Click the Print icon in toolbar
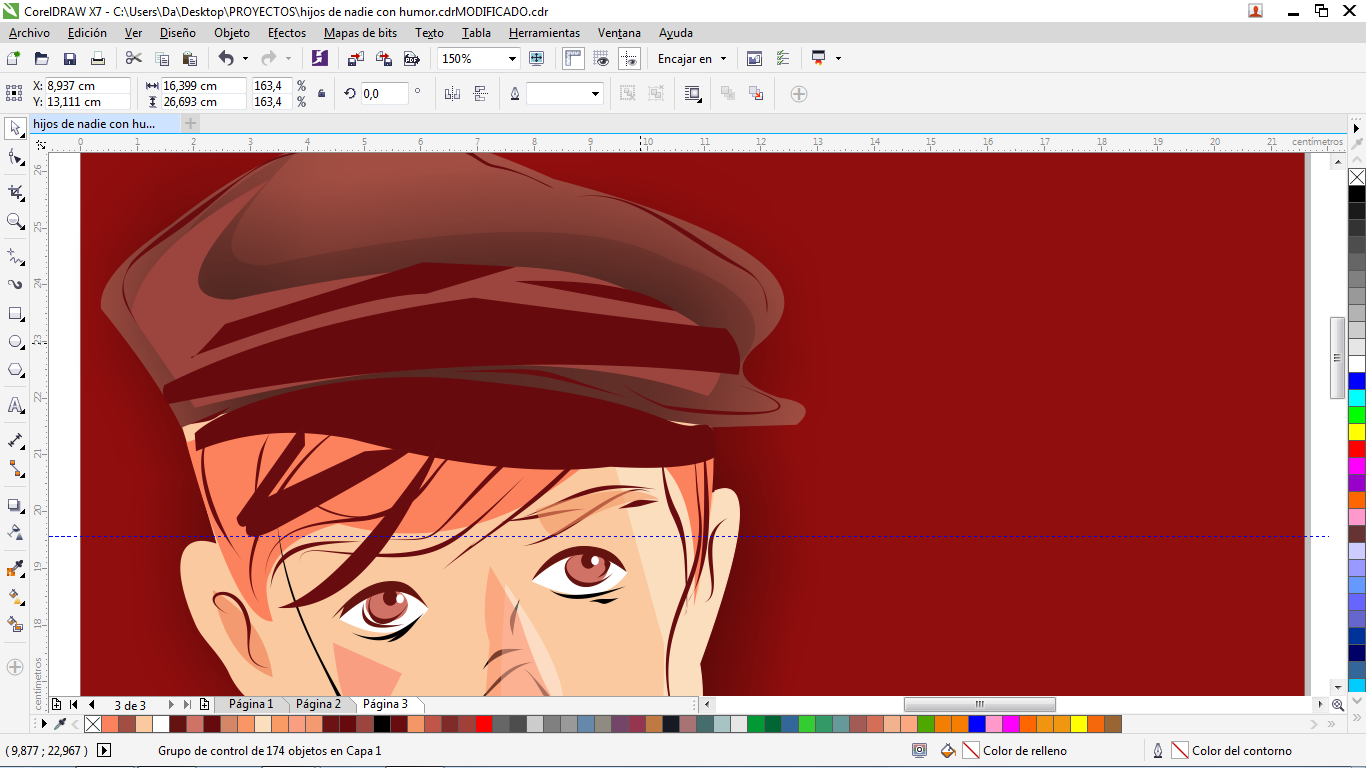1366x768 pixels. (98, 59)
